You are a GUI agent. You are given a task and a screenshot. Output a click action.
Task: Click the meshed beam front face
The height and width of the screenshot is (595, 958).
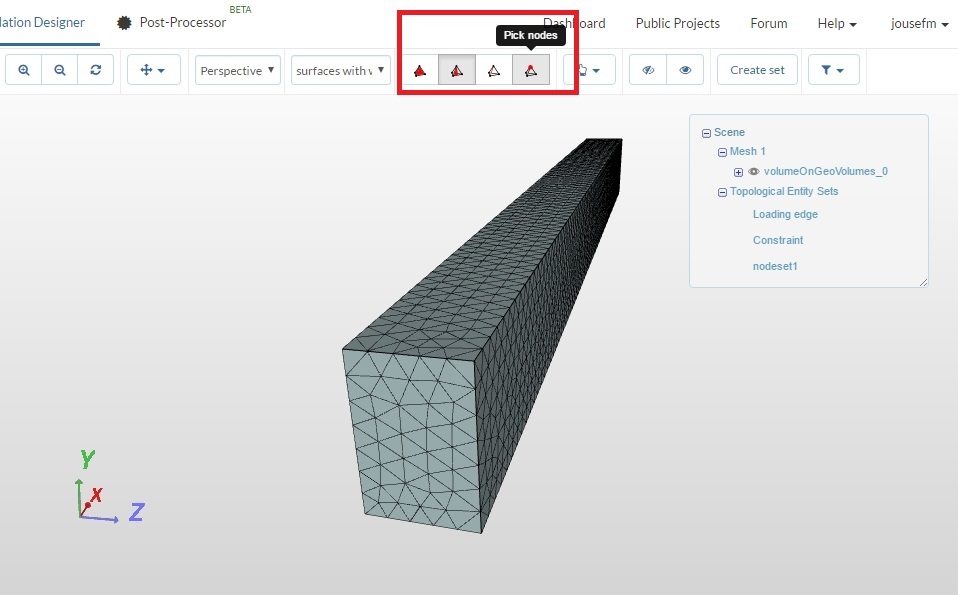pos(414,439)
